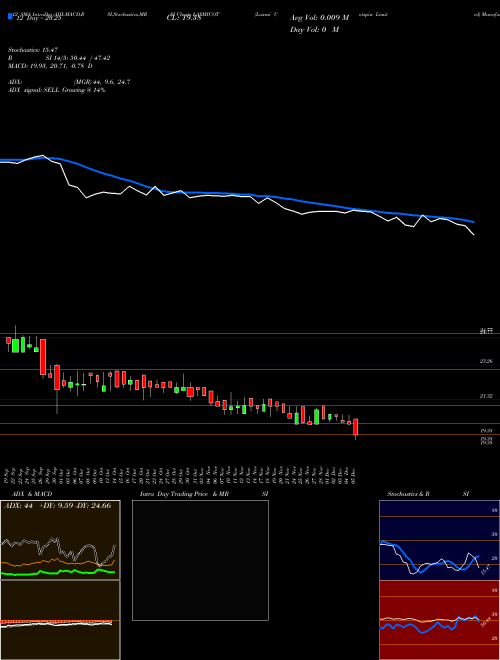Select the 'Day Vol: 0 M' text
The width and height of the screenshot is (500, 660).
[x=314, y=30]
